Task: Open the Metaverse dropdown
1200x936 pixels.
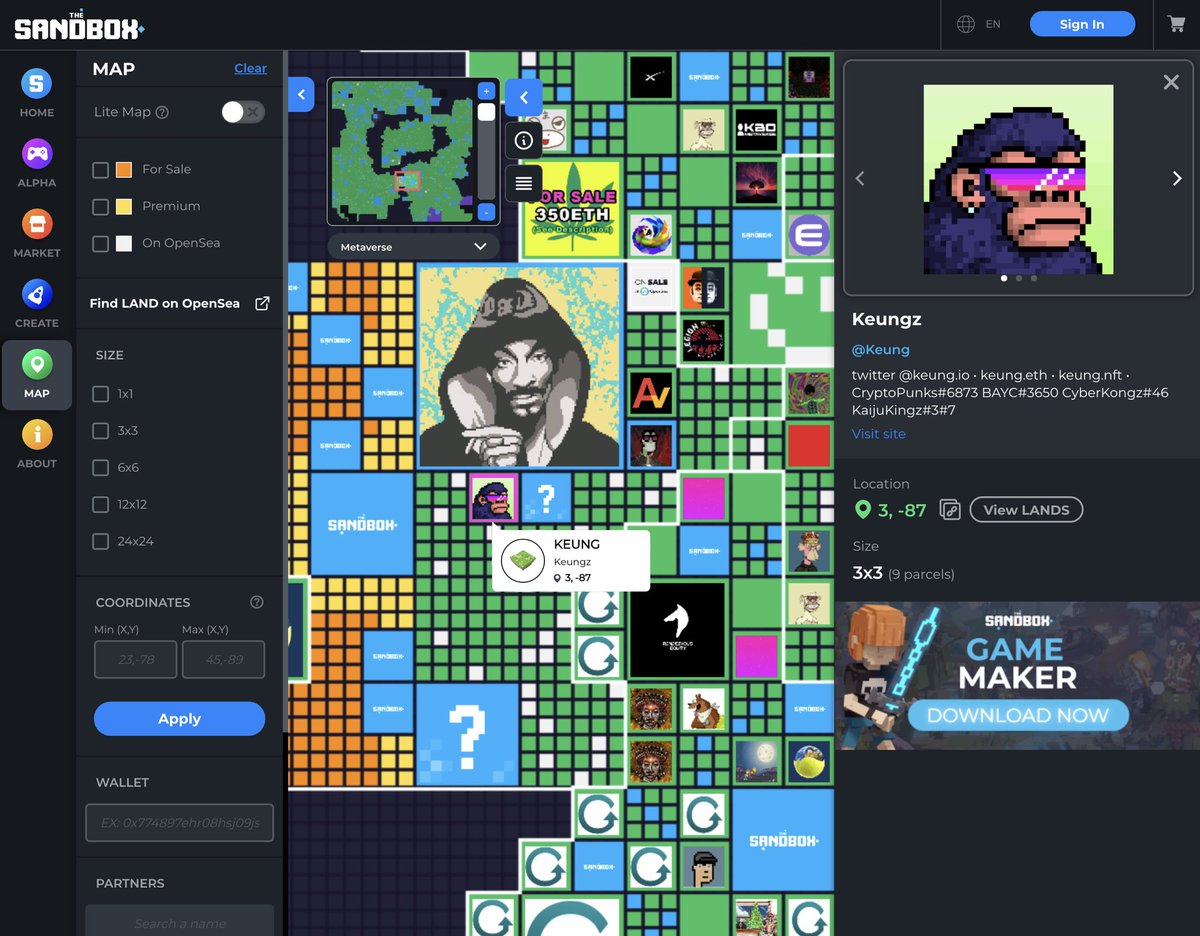Action: pyautogui.click(x=413, y=246)
